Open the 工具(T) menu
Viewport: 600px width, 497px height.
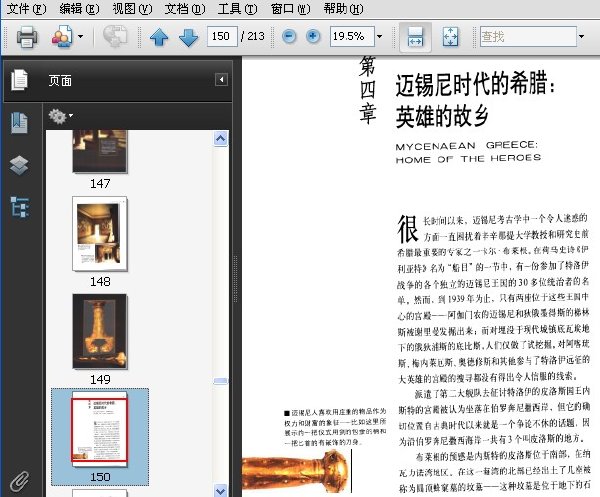point(237,8)
